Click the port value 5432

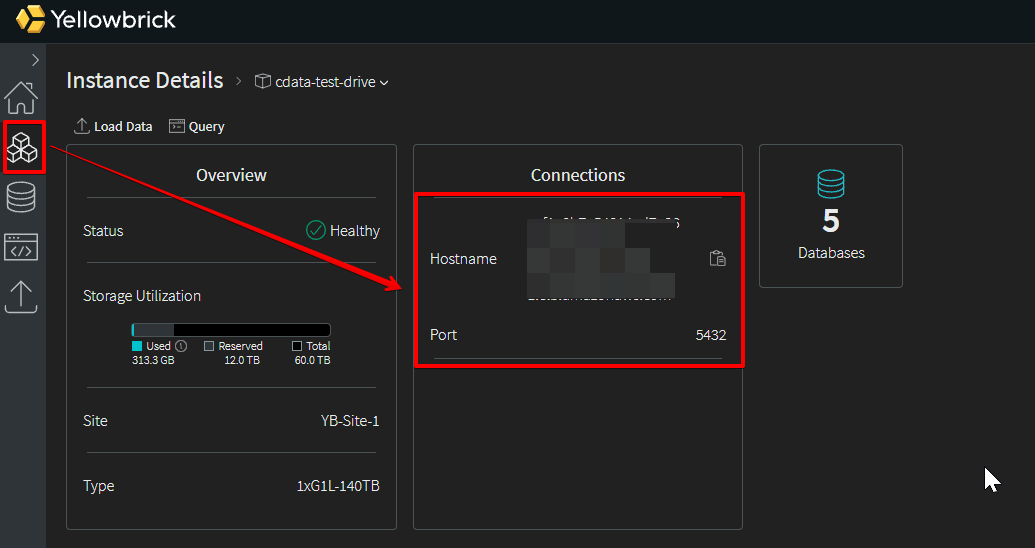pyautogui.click(x=711, y=335)
